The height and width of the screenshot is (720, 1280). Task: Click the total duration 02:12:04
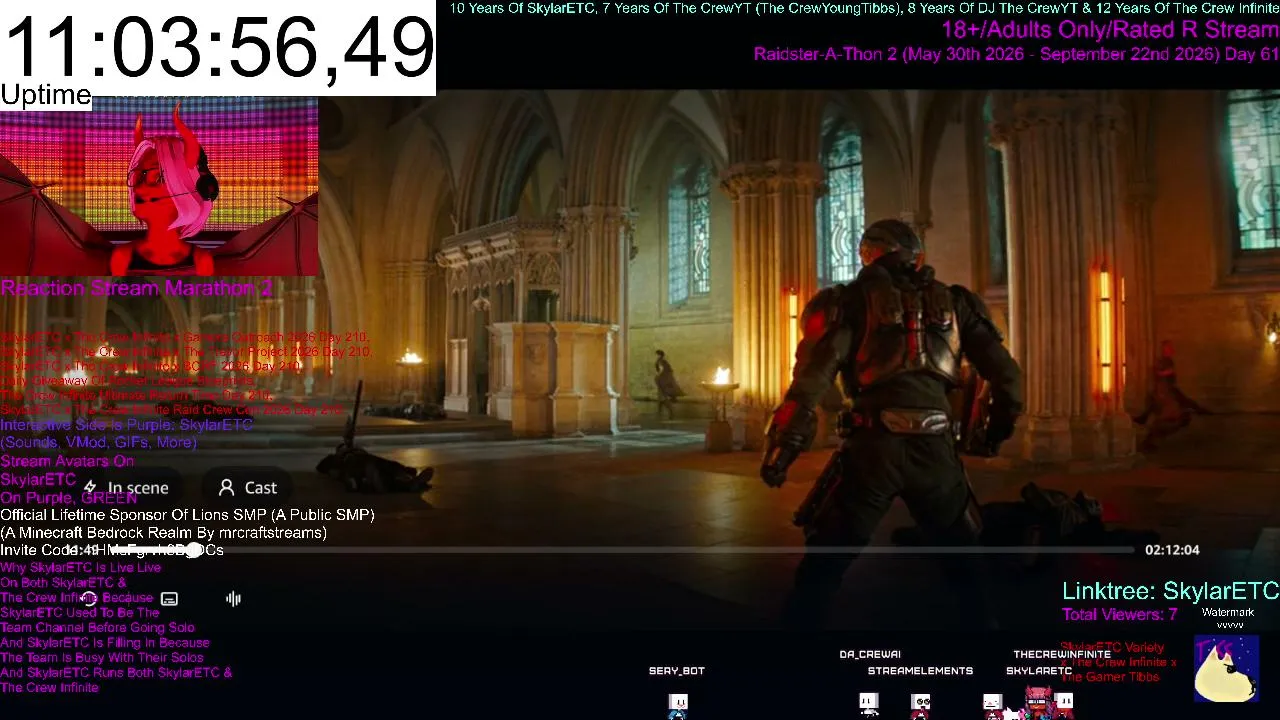coord(1172,550)
